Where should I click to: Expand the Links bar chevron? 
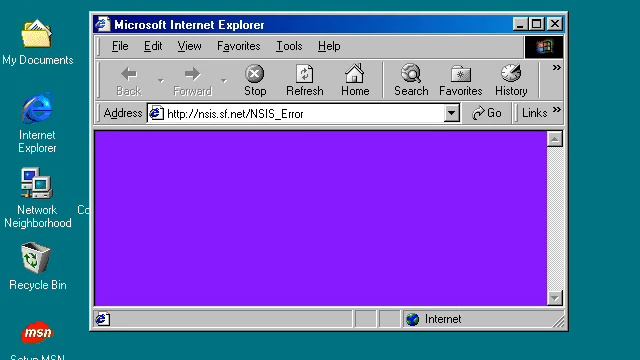pyautogui.click(x=556, y=110)
